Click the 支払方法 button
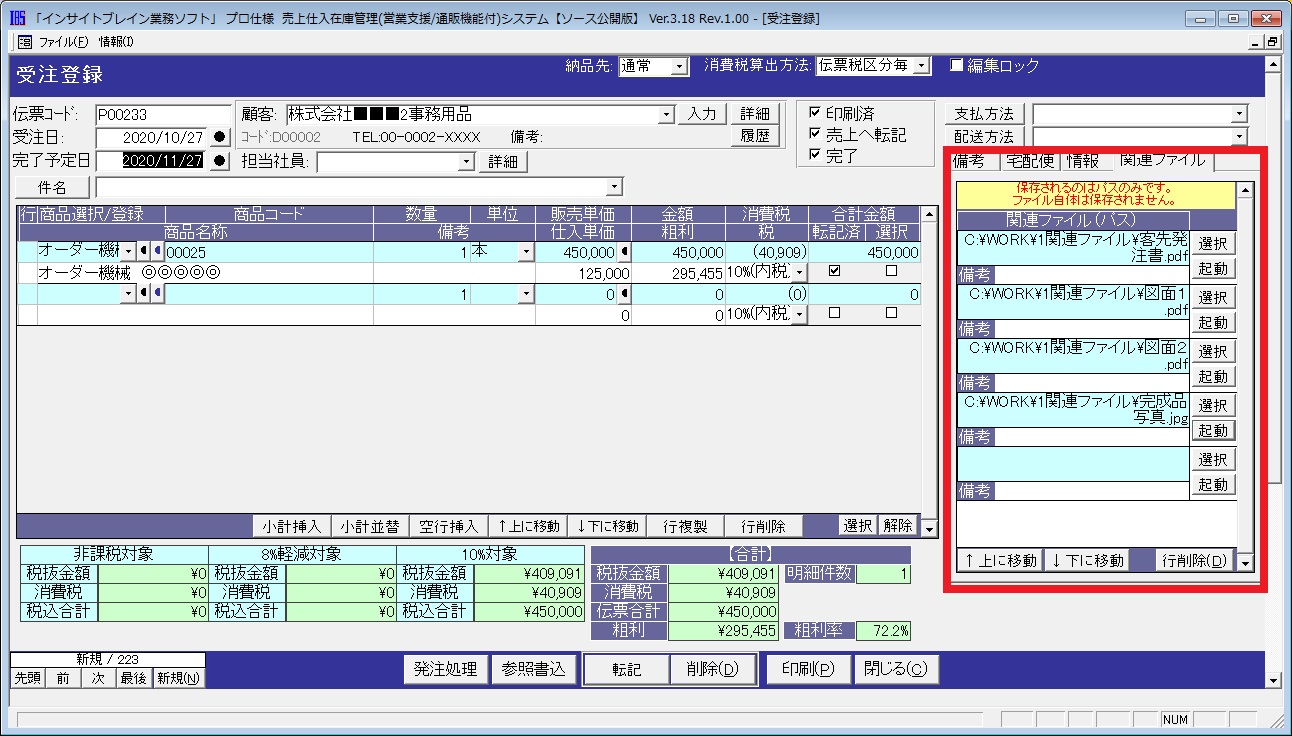 tap(984, 114)
